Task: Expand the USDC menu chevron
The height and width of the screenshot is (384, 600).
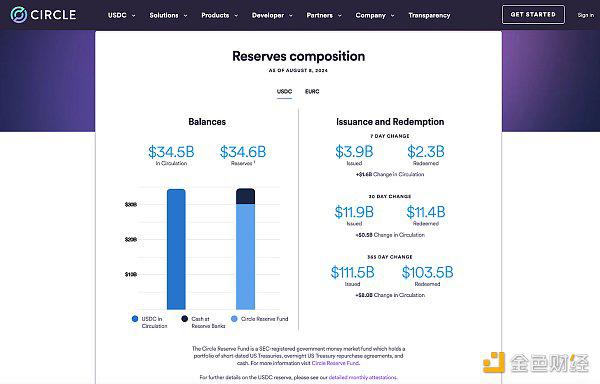Action: (x=134, y=16)
